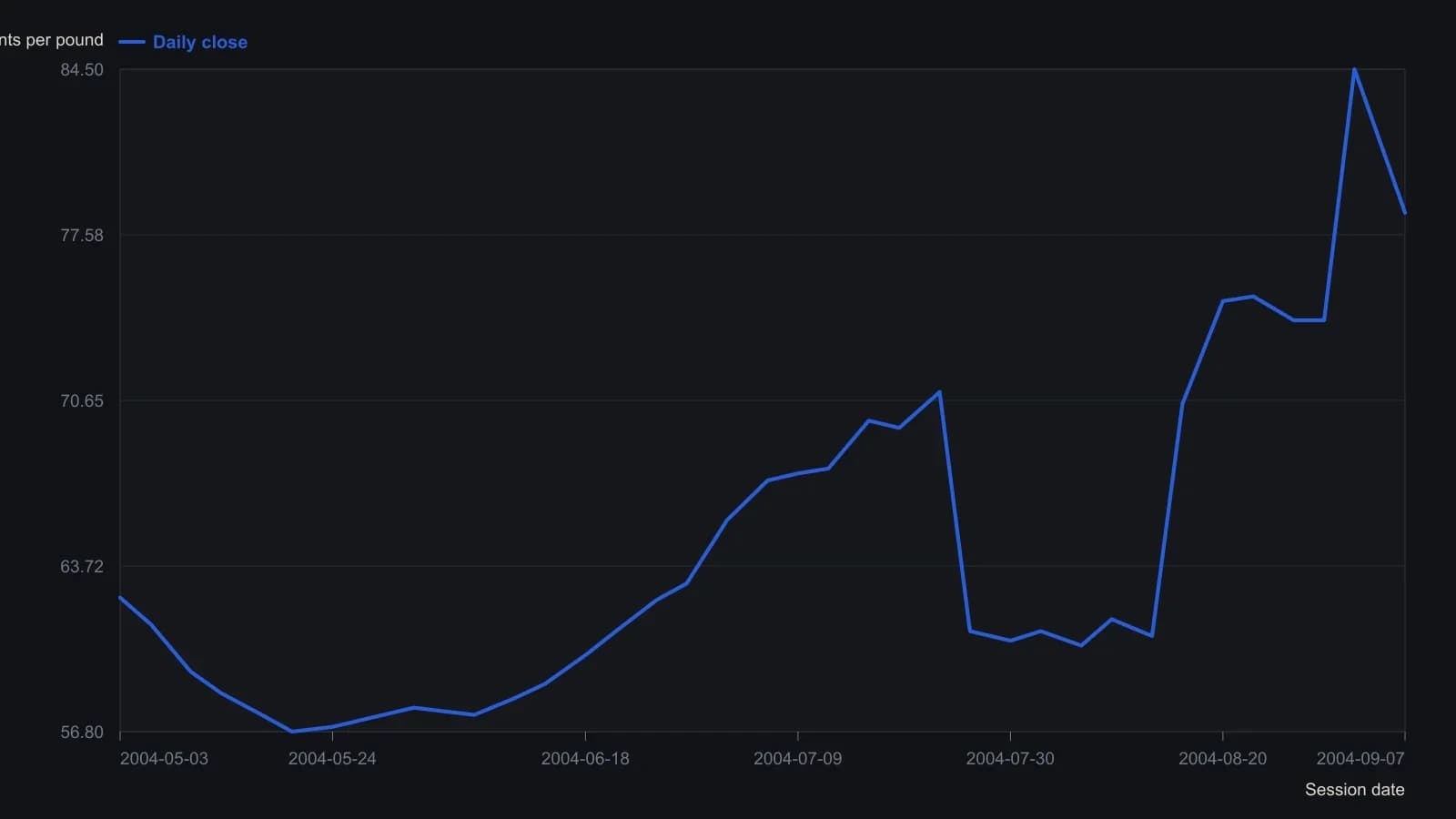Screen dimensions: 1456x819
Task: Click the 2004-09-07 date label
Action: (1360, 759)
